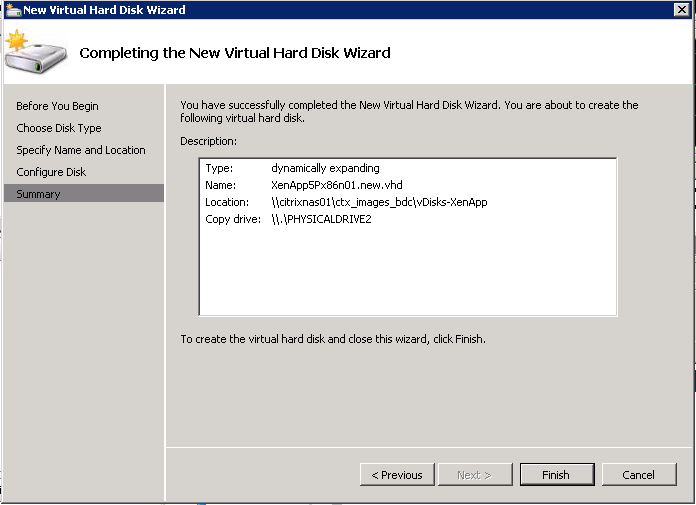Open the Before You Begin step
The image size is (696, 505).
pos(57,106)
